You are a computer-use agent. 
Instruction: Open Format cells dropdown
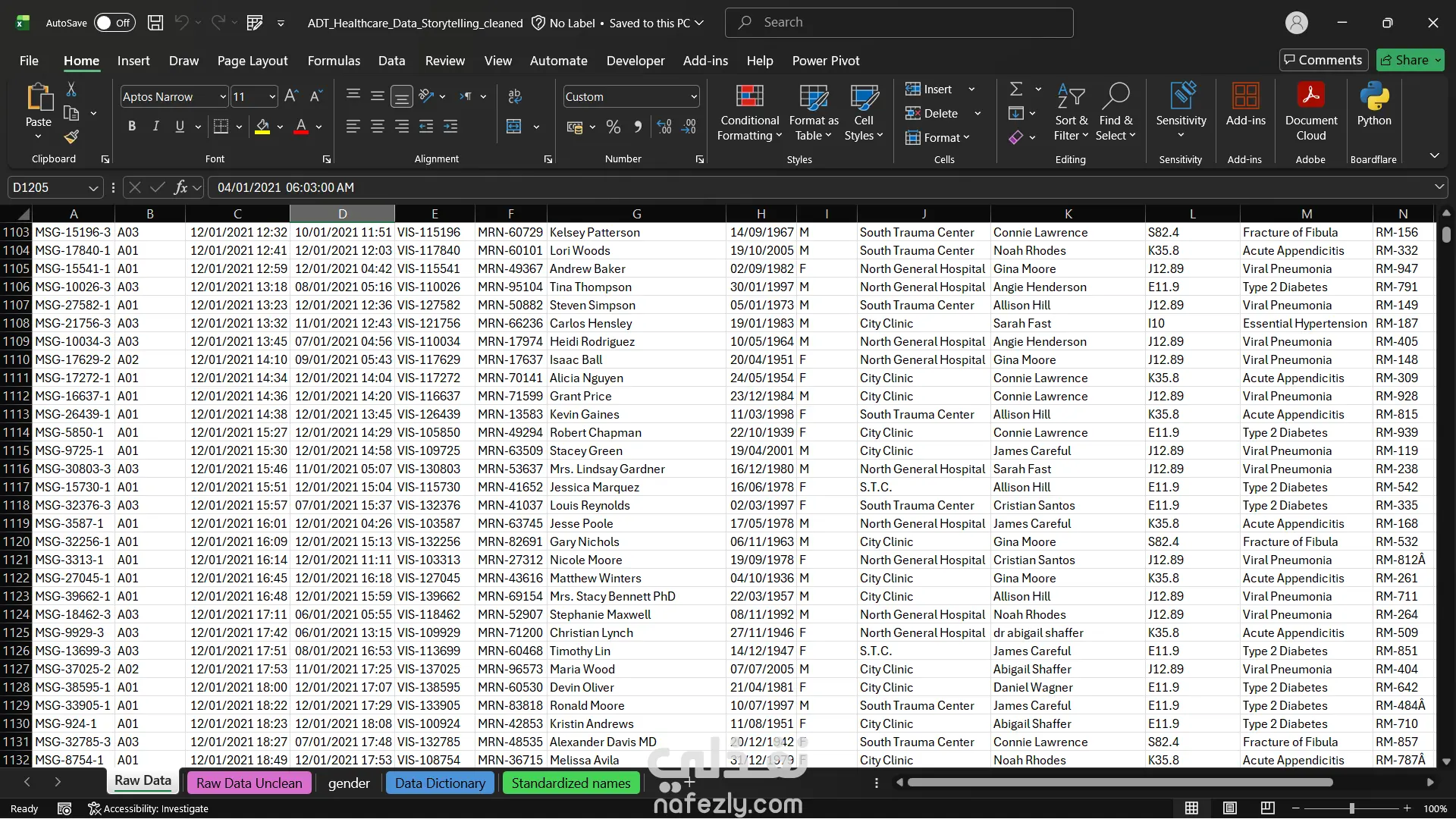point(937,138)
